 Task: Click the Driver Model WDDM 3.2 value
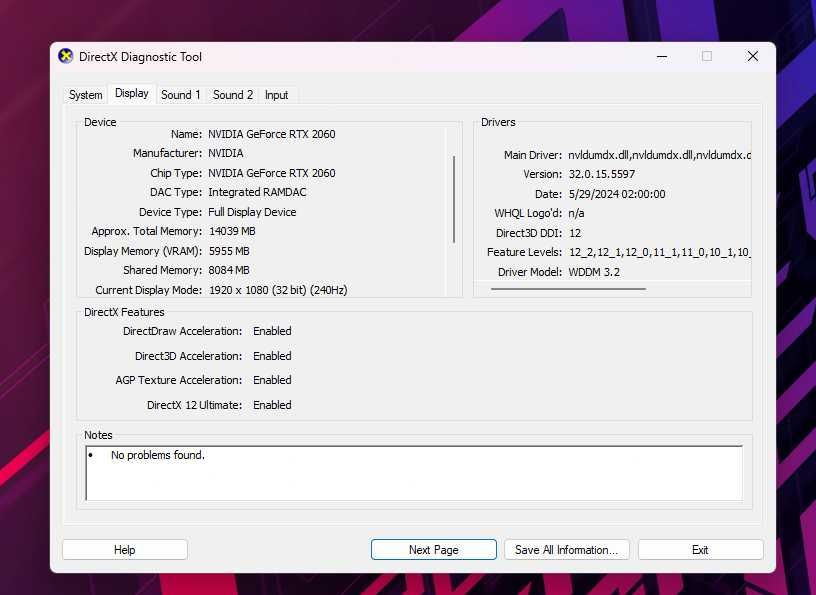pos(594,272)
